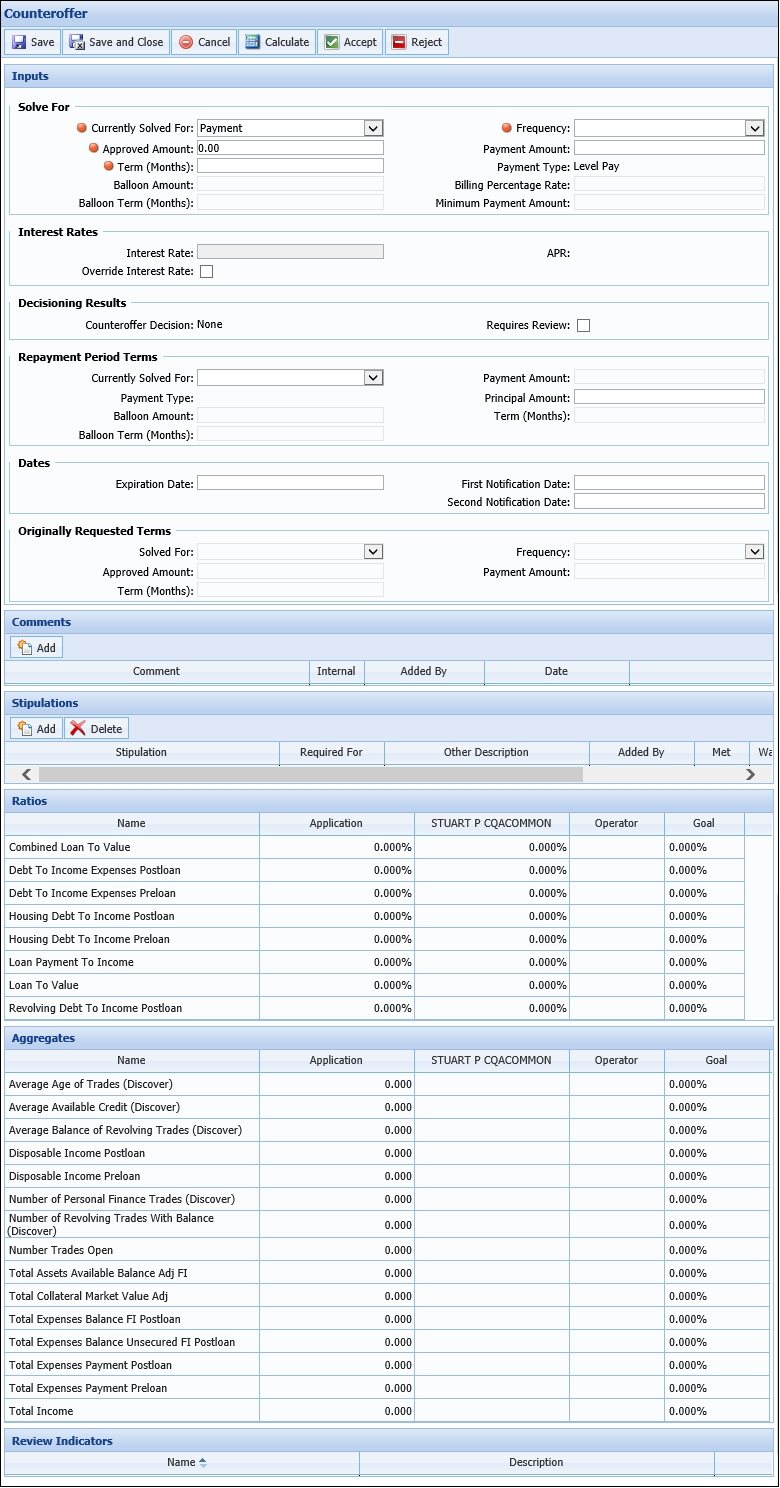This screenshot has height=1488, width=780.
Task: Click the Principal Amount input field
Action: [x=669, y=397]
